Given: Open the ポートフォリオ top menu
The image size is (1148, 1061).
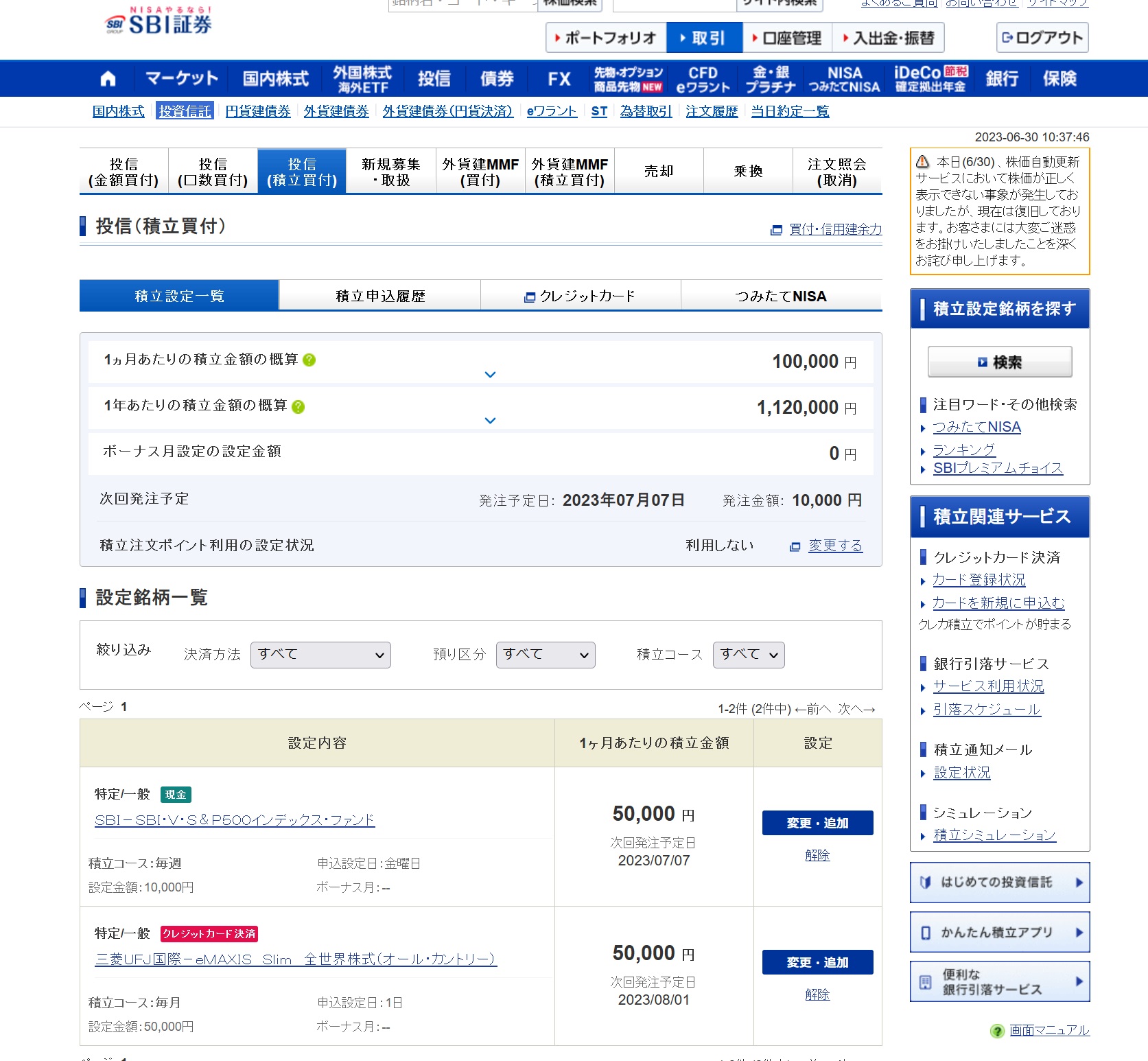Looking at the screenshot, I should pyautogui.click(x=606, y=38).
